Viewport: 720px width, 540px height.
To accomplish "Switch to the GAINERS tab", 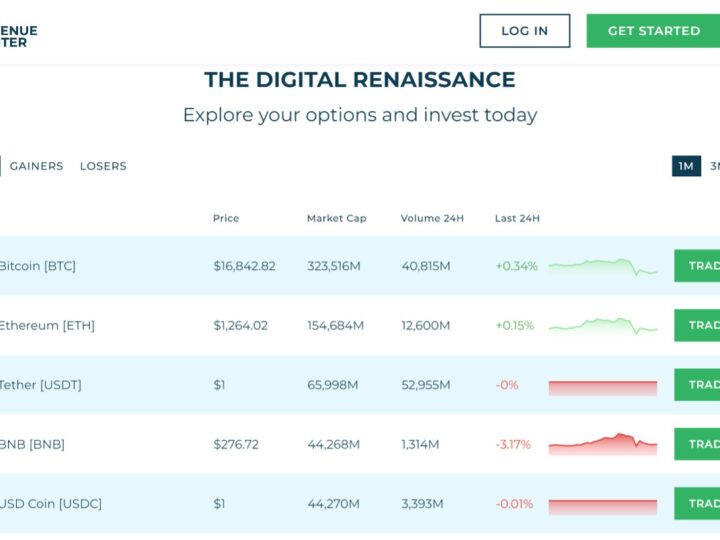I will pyautogui.click(x=37, y=166).
